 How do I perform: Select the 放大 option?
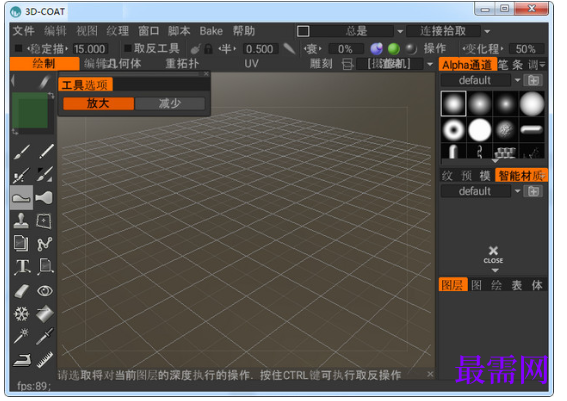98,103
